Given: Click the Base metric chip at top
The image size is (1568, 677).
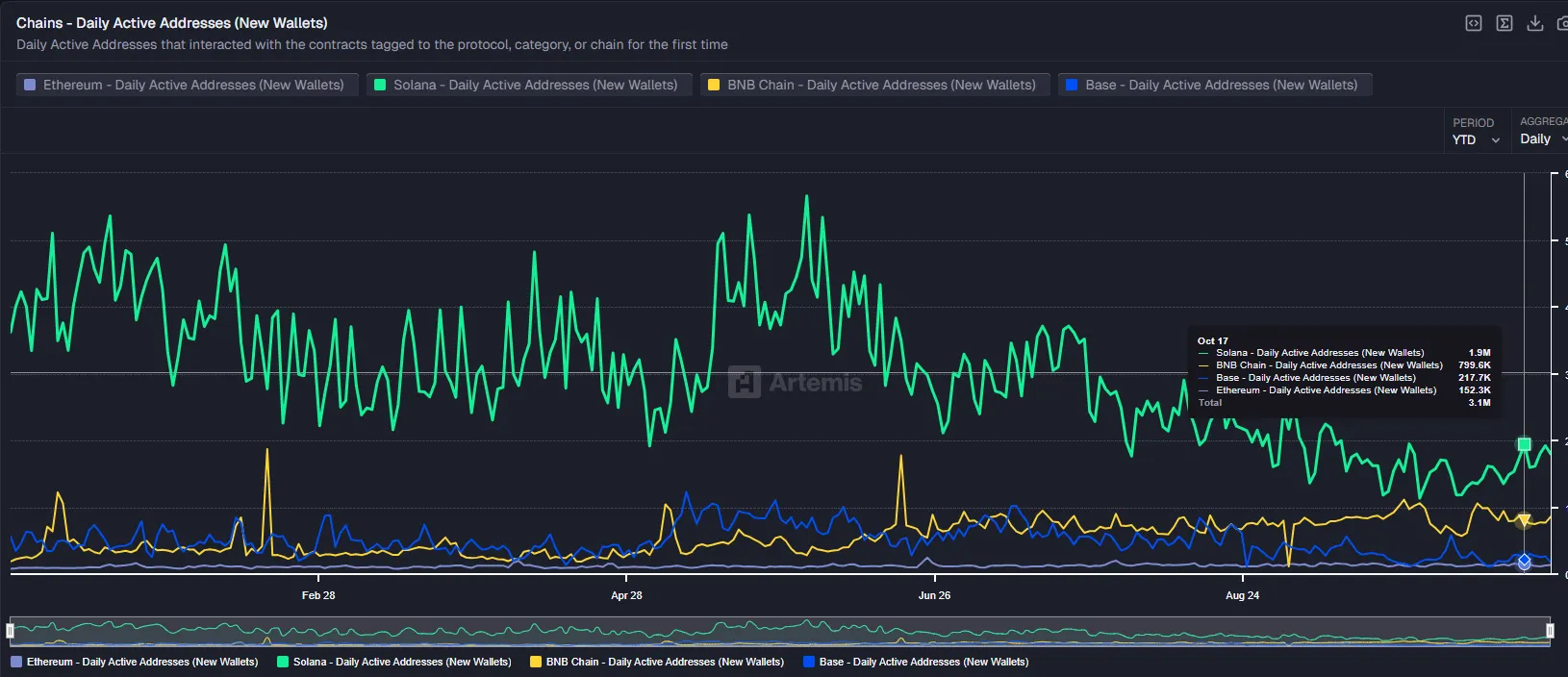Looking at the screenshot, I should tap(1214, 85).
